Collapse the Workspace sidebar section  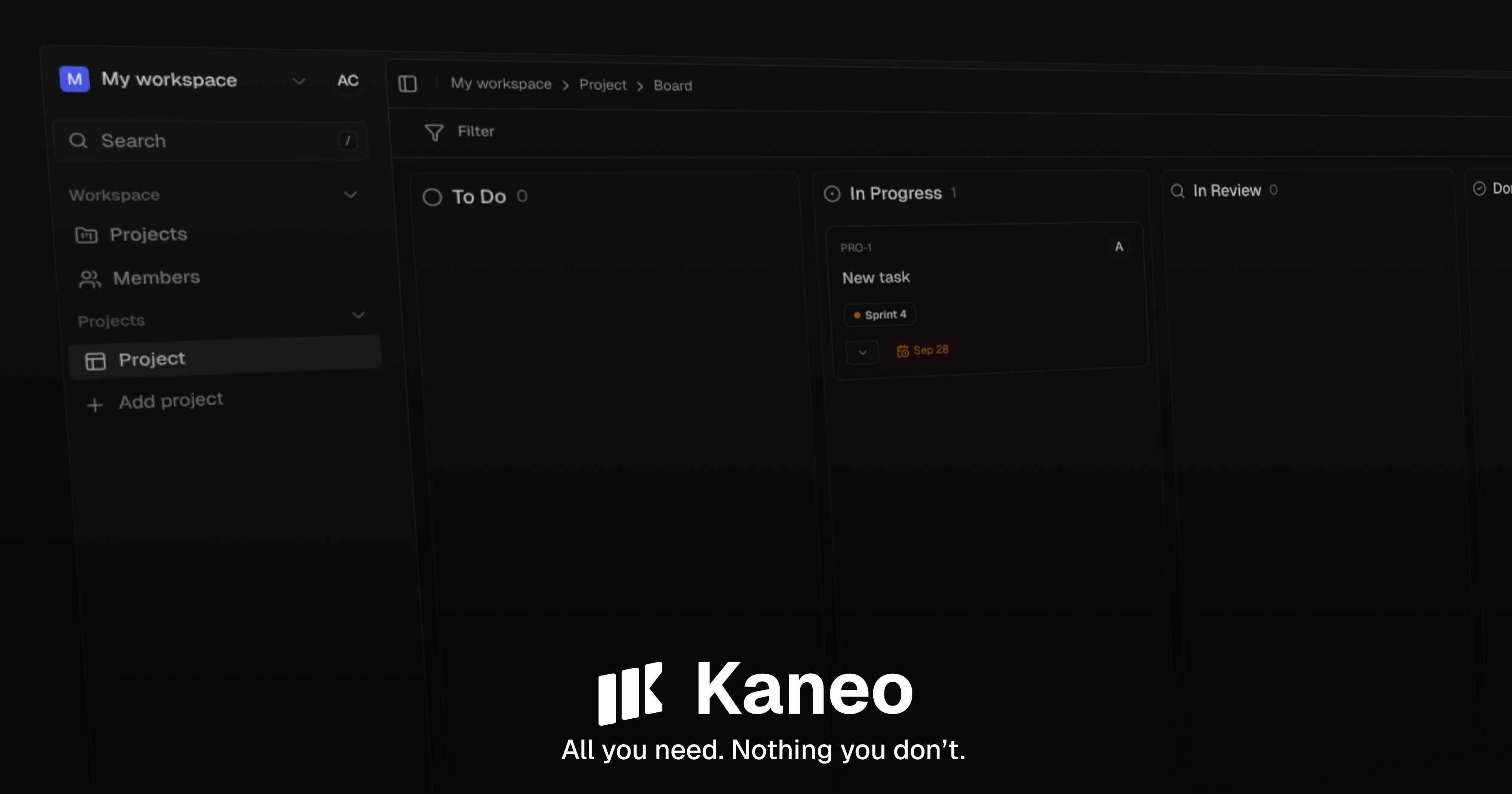(351, 194)
